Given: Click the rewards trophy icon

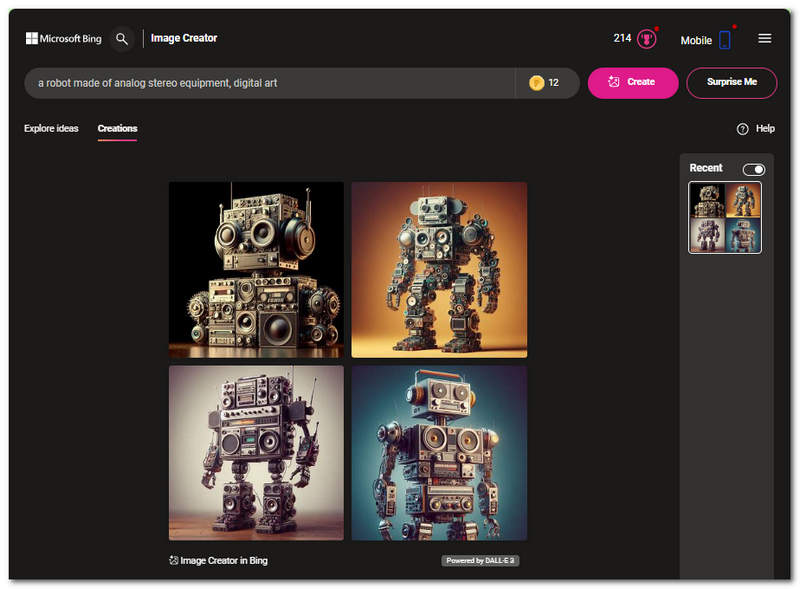Looking at the screenshot, I should (647, 39).
